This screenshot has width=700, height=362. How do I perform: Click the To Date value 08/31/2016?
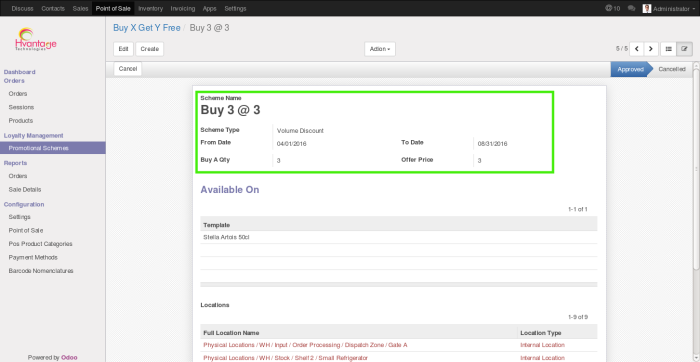click(x=492, y=144)
